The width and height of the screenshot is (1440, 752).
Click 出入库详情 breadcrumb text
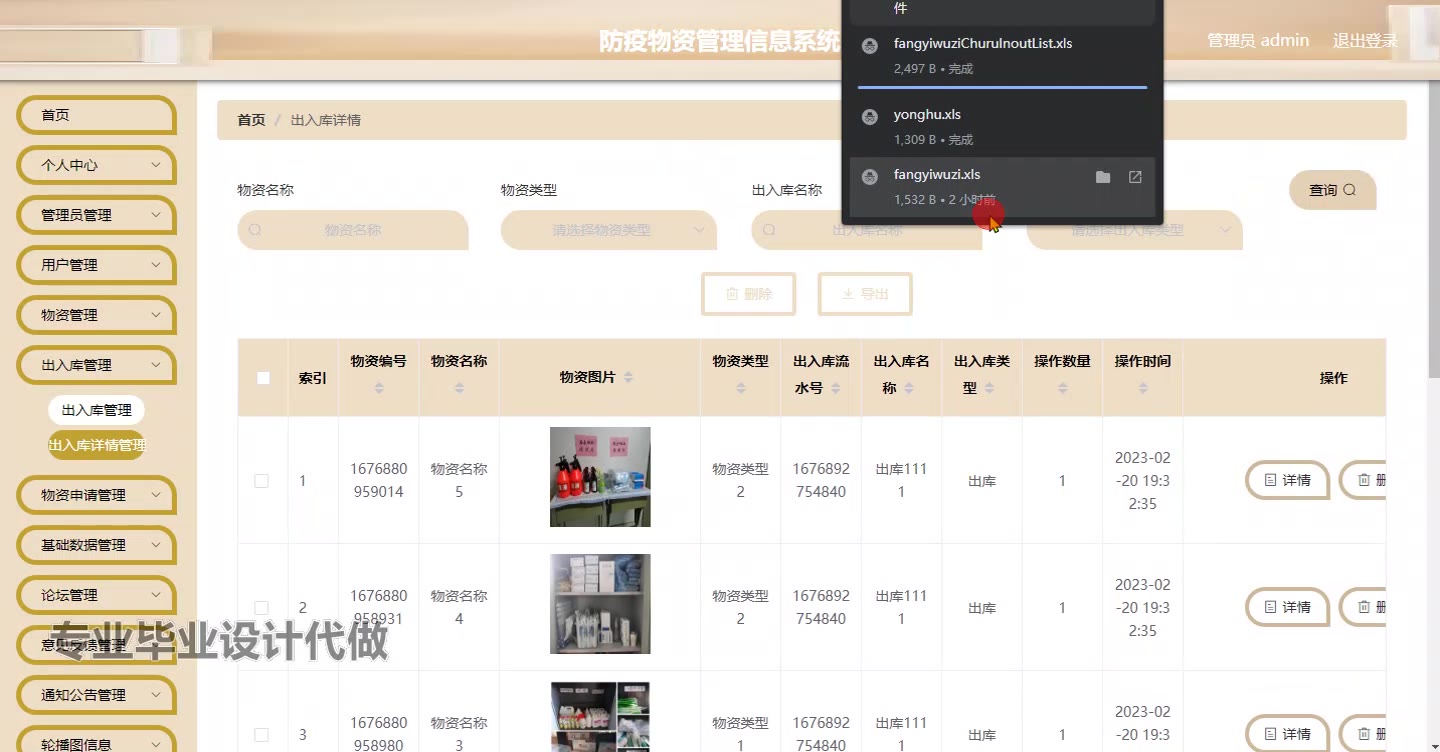(326, 120)
